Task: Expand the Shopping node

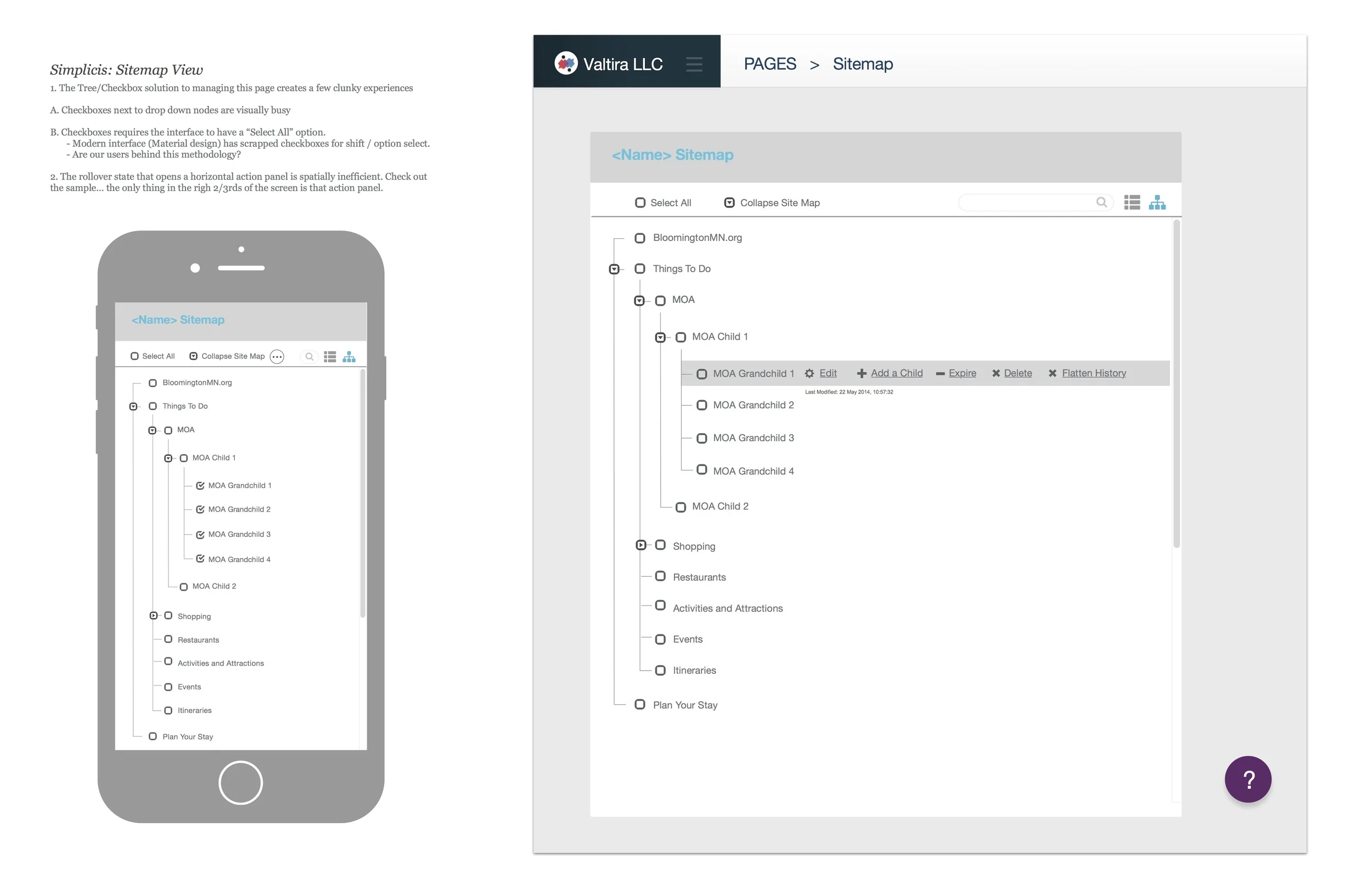Action: click(x=640, y=545)
